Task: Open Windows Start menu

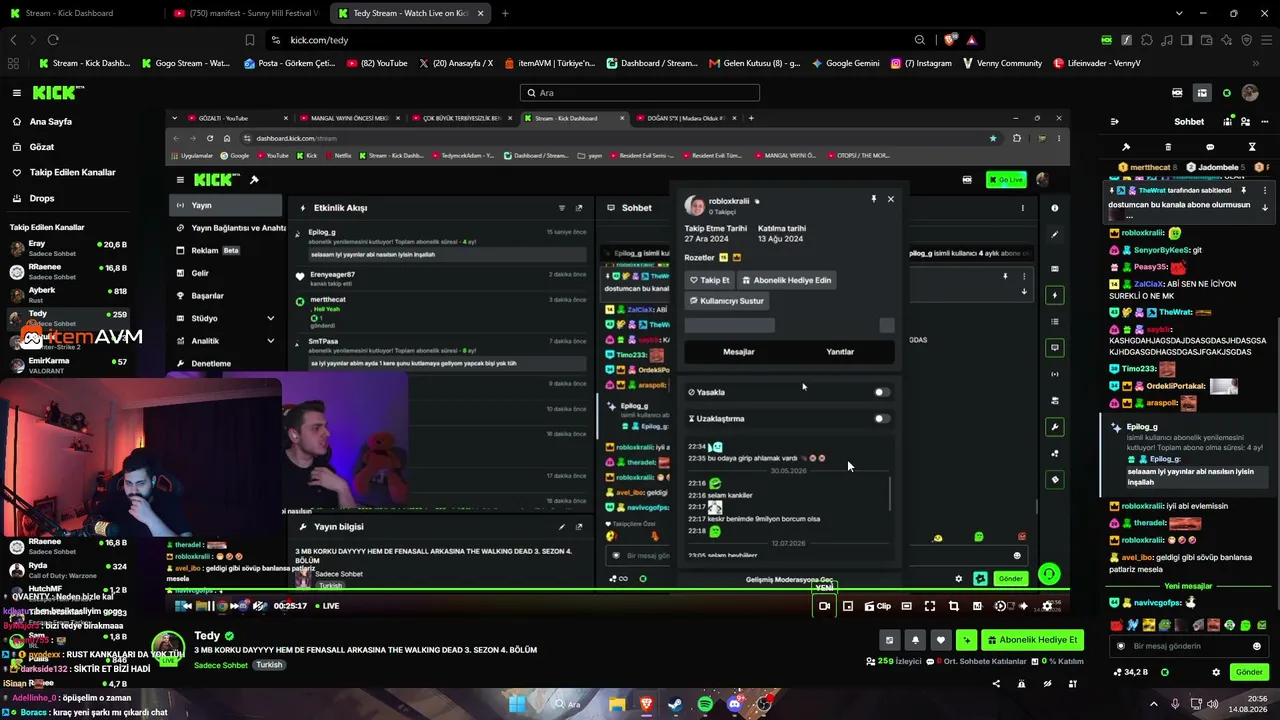Action: (517, 704)
